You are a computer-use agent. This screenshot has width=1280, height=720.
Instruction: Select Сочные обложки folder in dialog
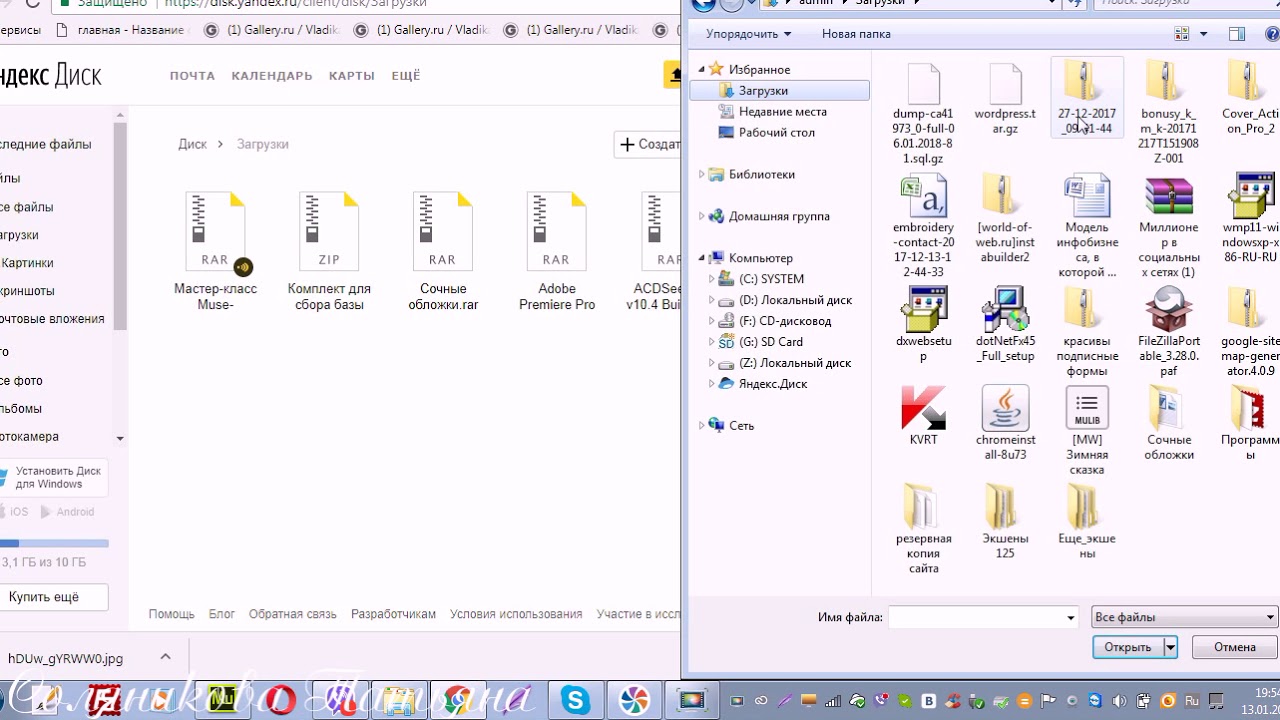click(1168, 424)
